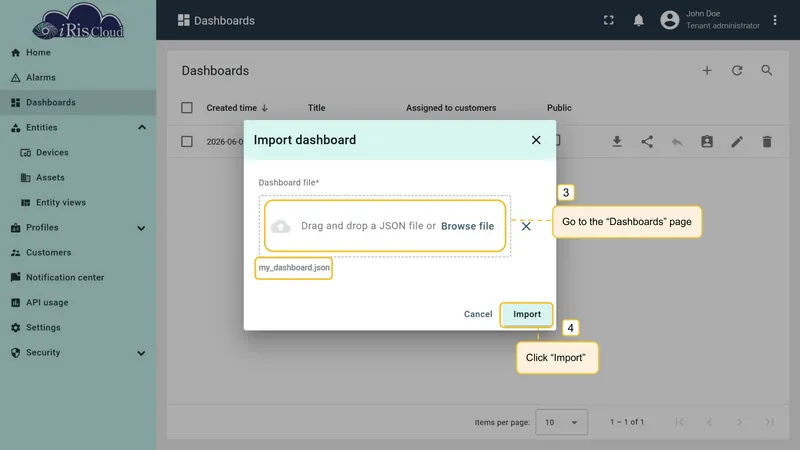Viewport: 800px width, 450px height.
Task: Close the Import dashboard dialog
Action: [x=536, y=140]
